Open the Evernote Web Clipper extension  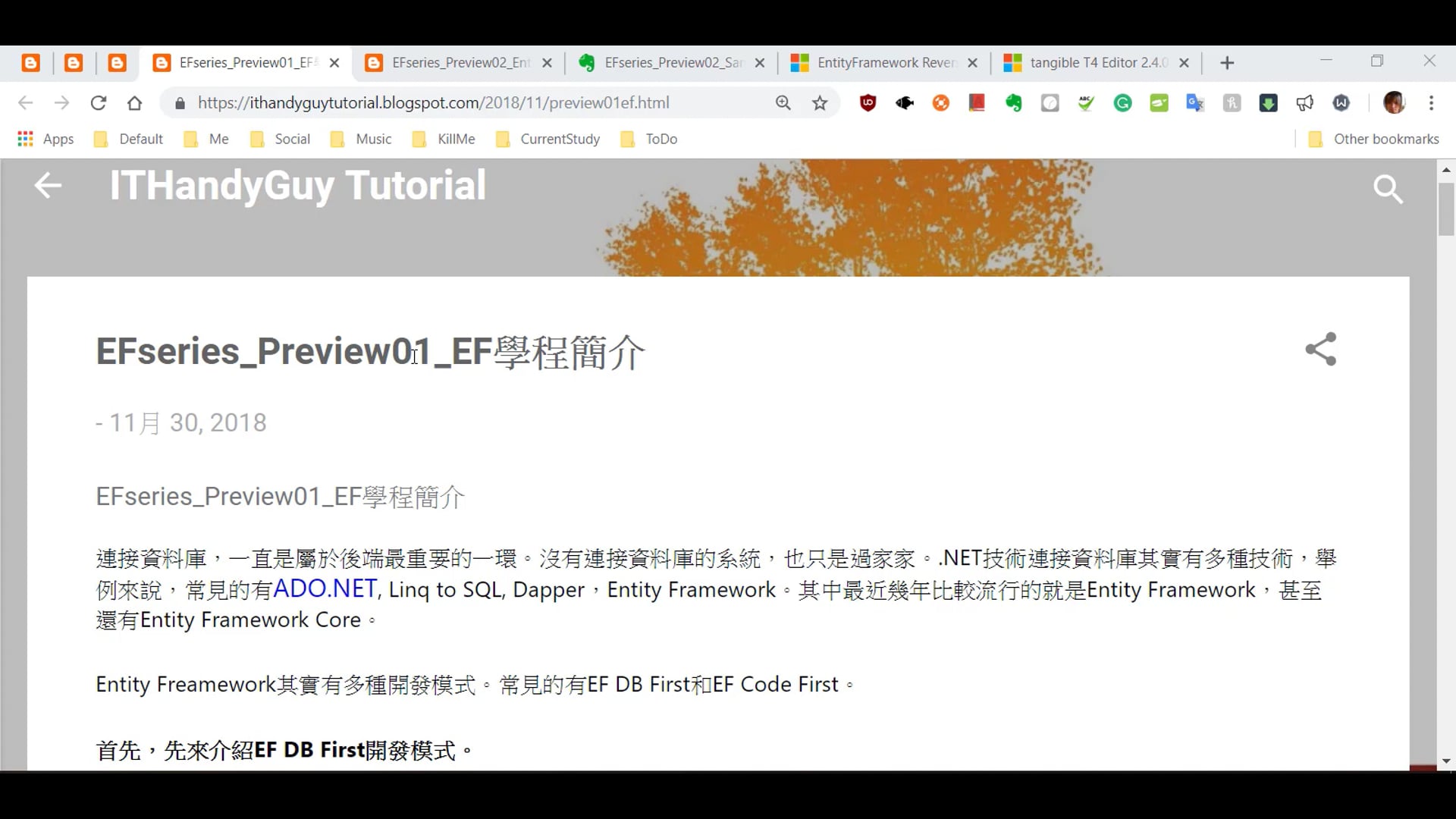point(1015,102)
